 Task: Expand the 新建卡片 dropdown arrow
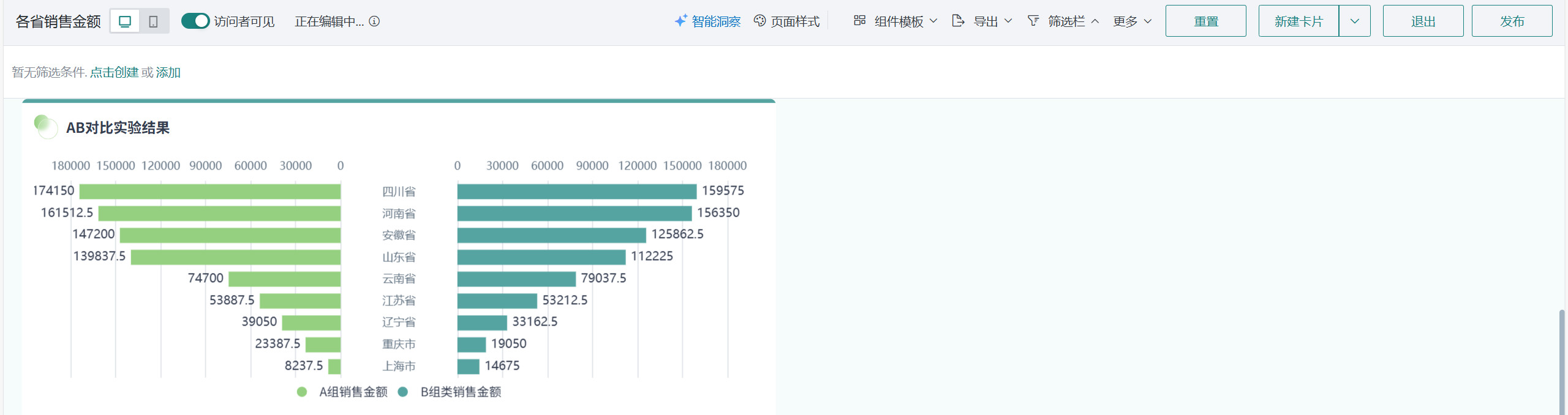[1354, 21]
